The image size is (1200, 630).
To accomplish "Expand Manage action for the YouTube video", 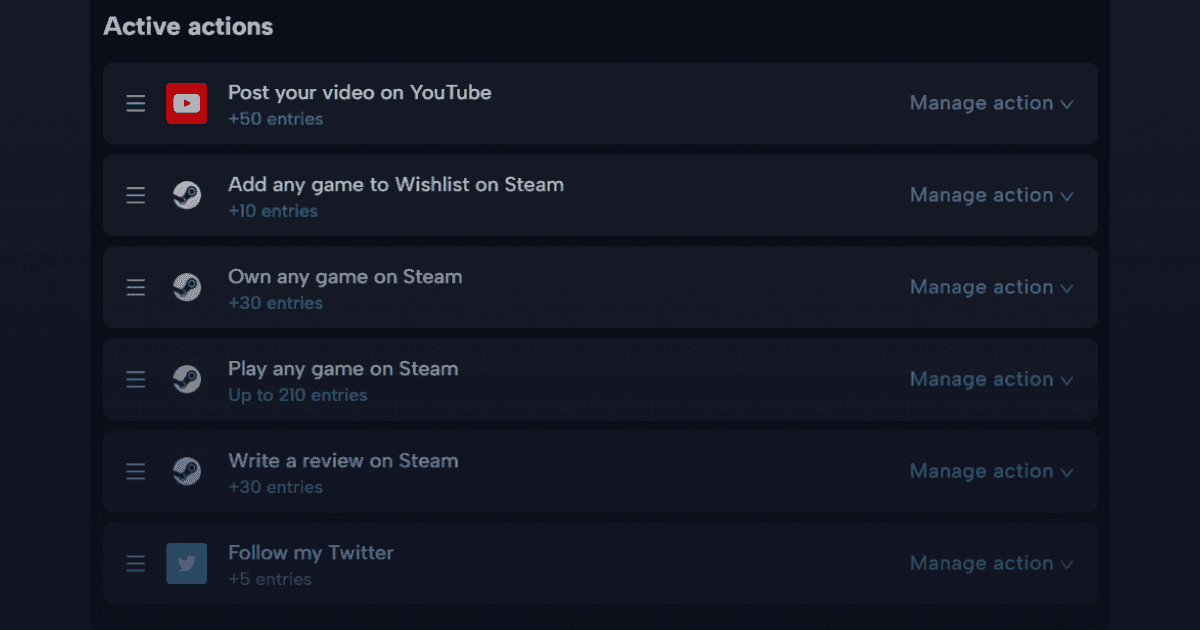I will point(991,103).
